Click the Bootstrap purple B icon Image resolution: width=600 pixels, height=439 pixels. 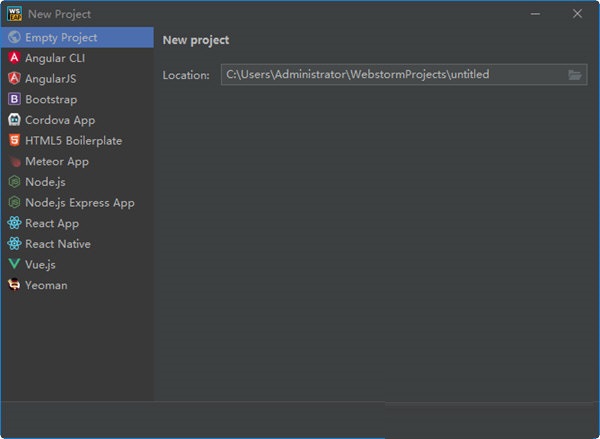15,100
